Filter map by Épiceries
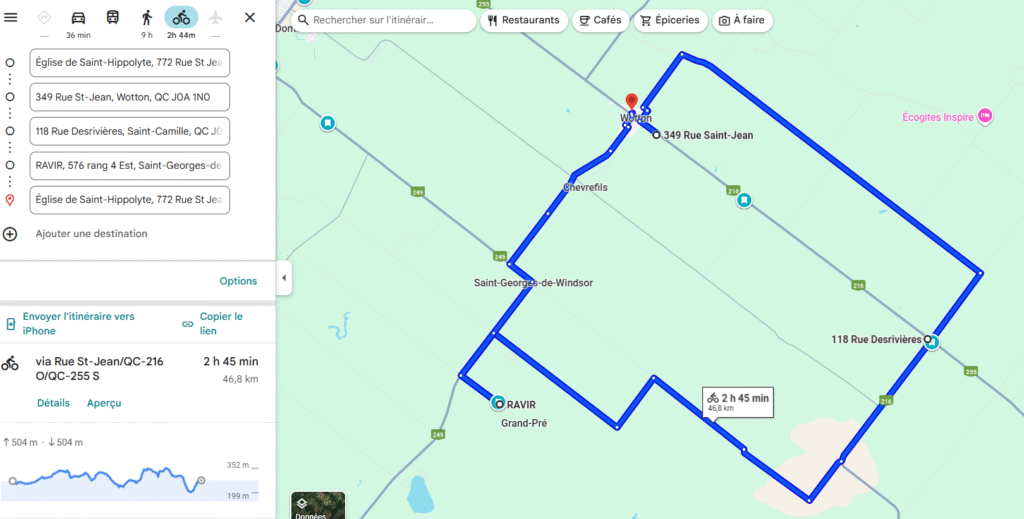The image size is (1024, 519). pos(670,20)
